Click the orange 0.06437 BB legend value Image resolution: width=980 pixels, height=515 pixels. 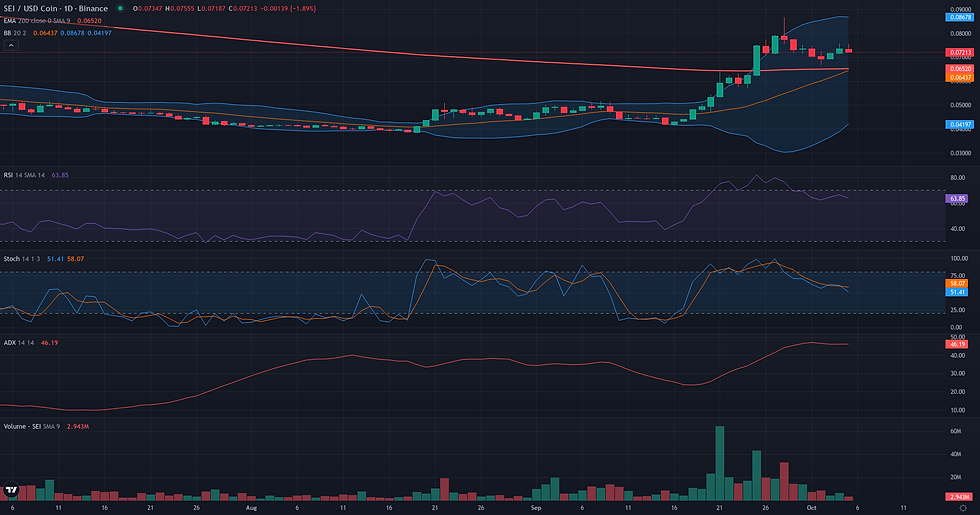click(45, 32)
